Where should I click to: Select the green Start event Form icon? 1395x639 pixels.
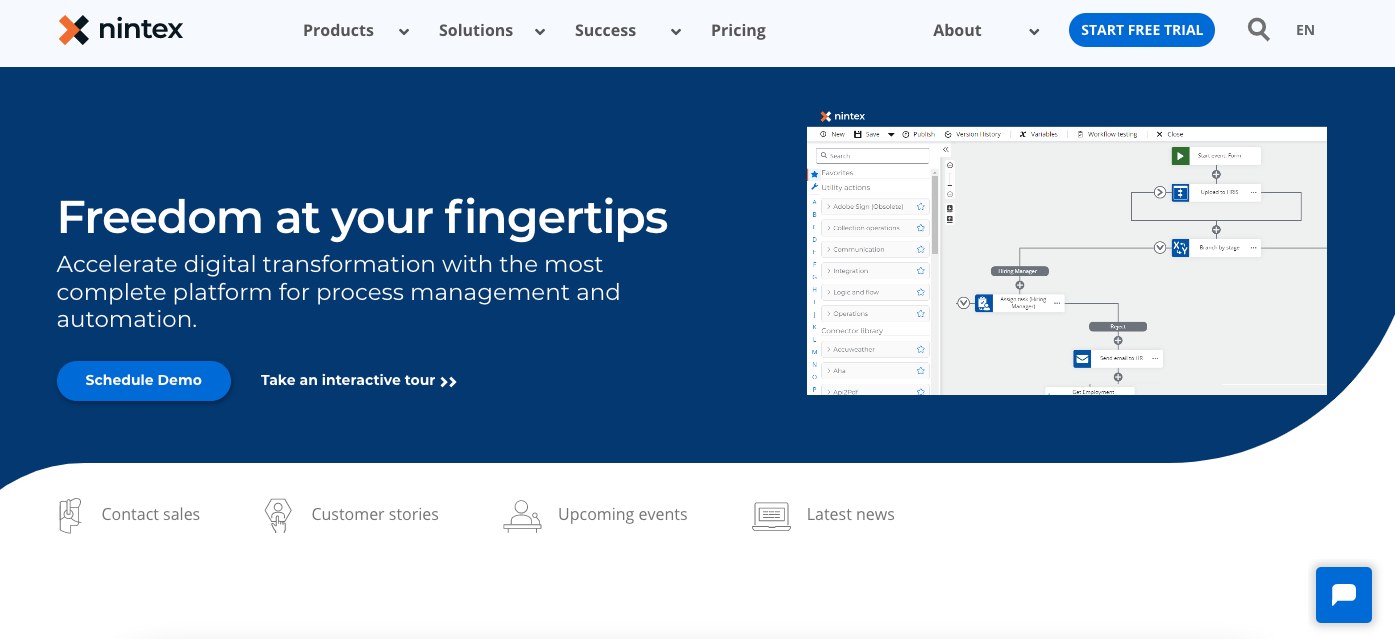[x=1180, y=155]
